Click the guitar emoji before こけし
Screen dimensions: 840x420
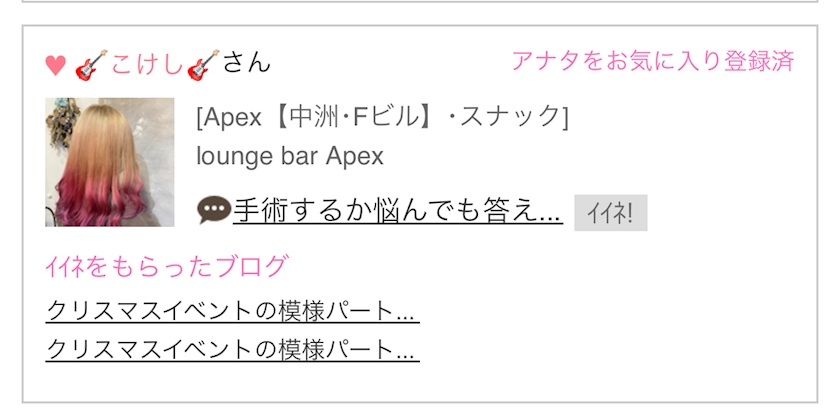[91, 65]
